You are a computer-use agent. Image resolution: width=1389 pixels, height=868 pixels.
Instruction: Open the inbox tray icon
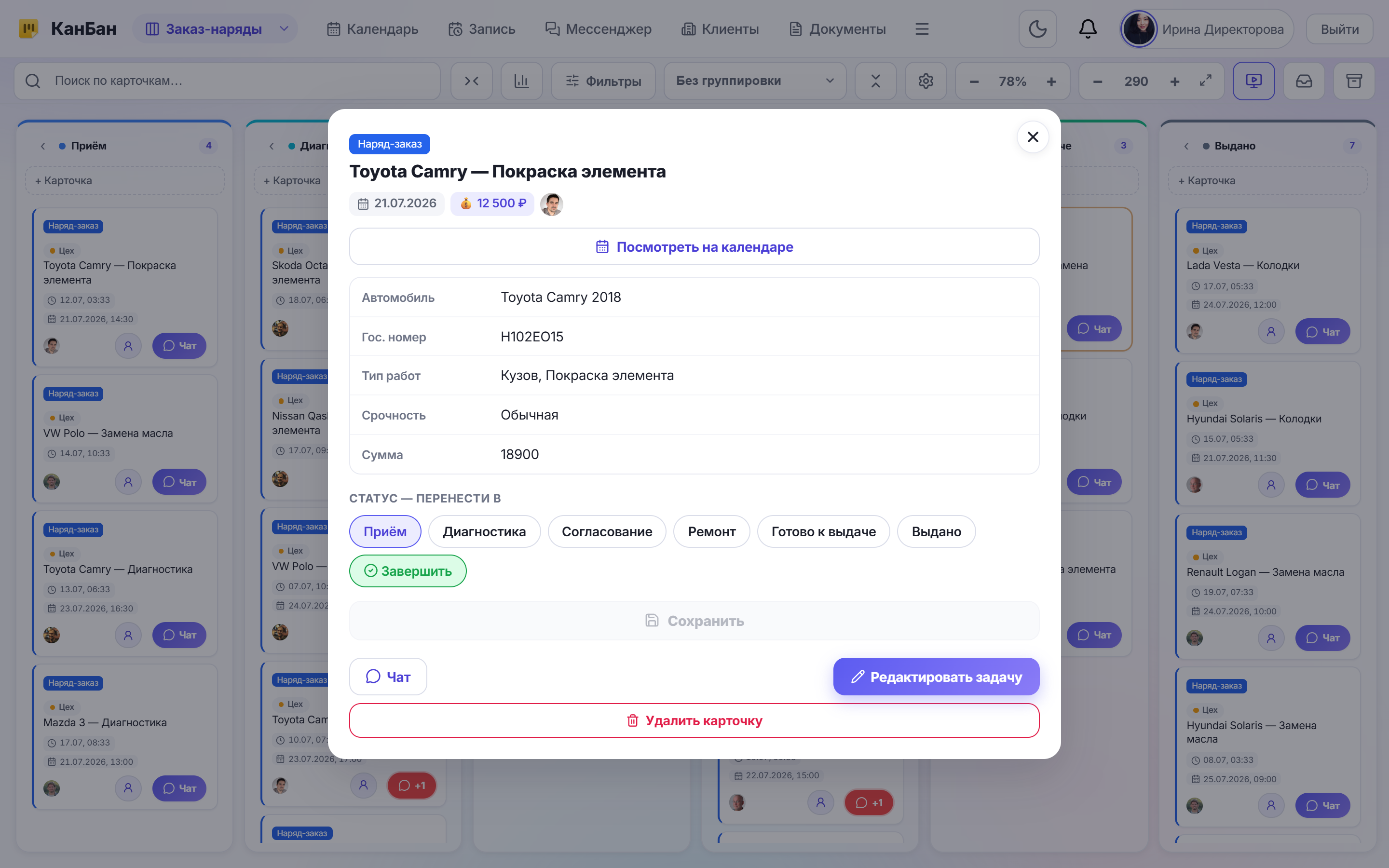tap(1304, 81)
